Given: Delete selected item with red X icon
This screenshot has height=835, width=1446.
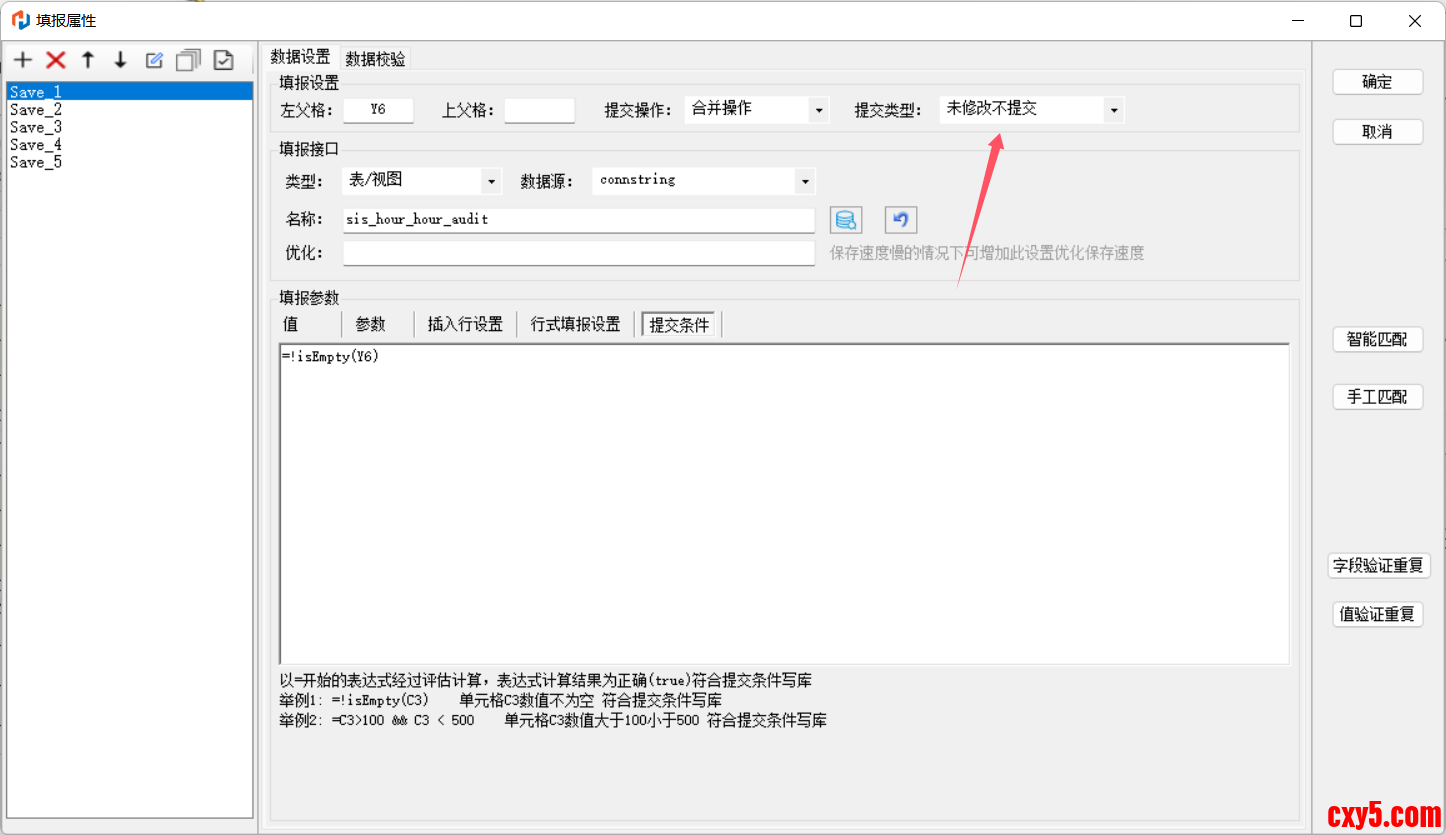Looking at the screenshot, I should point(56,60).
